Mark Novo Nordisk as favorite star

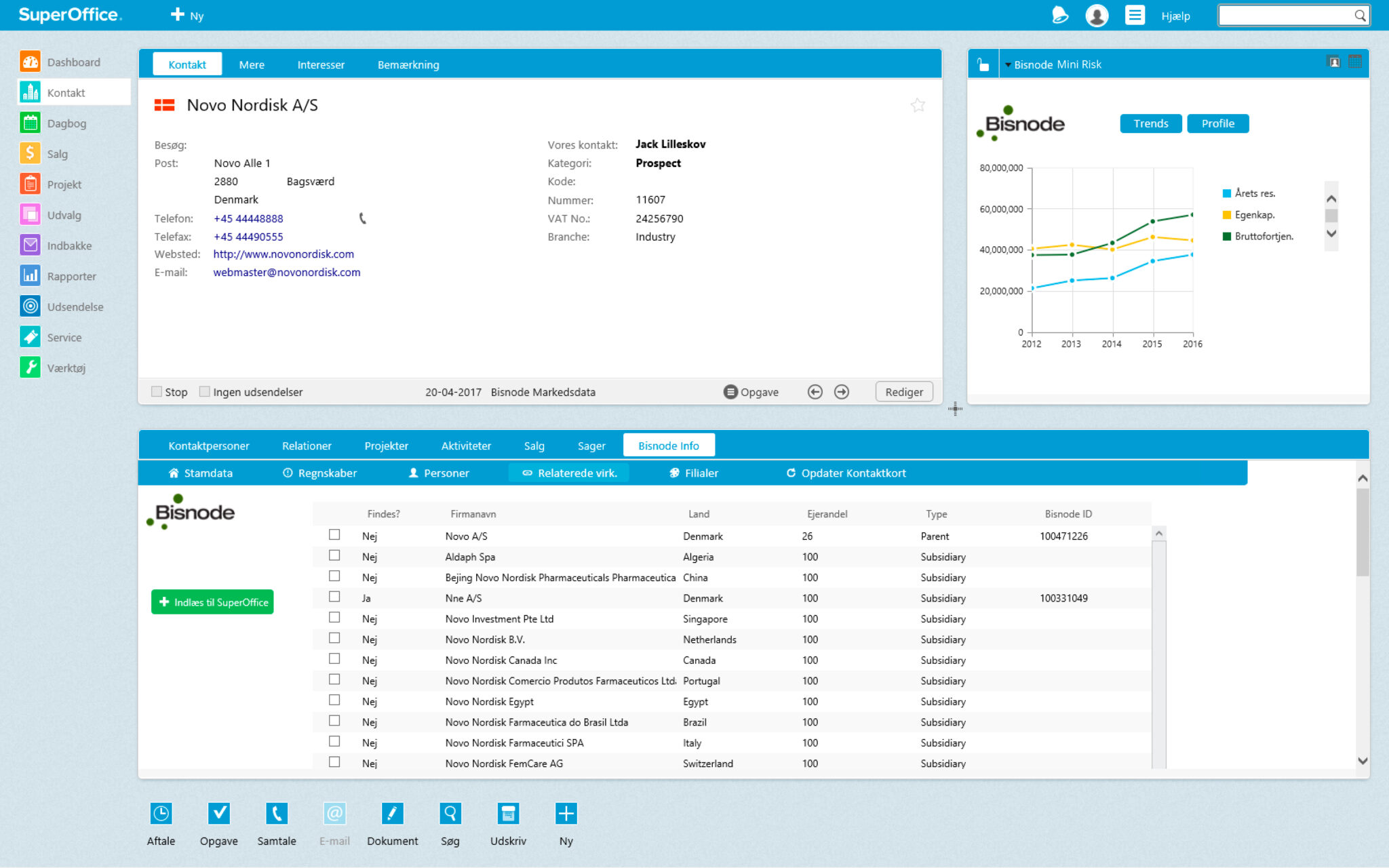pyautogui.click(x=918, y=105)
